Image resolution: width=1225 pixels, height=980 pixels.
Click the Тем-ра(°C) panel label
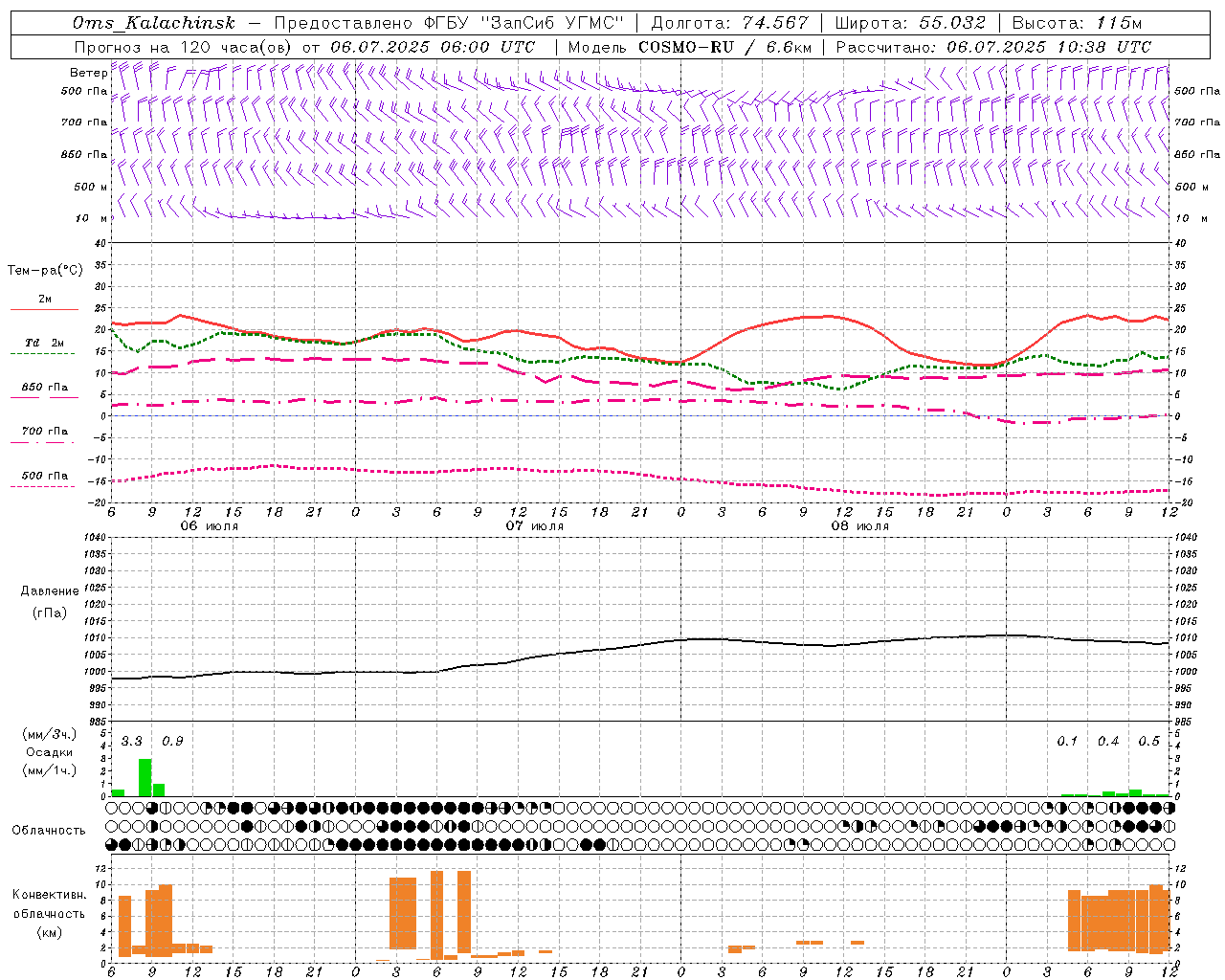(45, 271)
